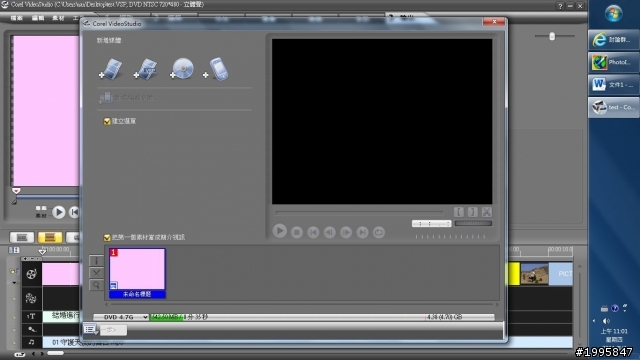Viewport: 640px width, 360px height.
Task: Switch main window to timeline view
Action: click(50, 237)
